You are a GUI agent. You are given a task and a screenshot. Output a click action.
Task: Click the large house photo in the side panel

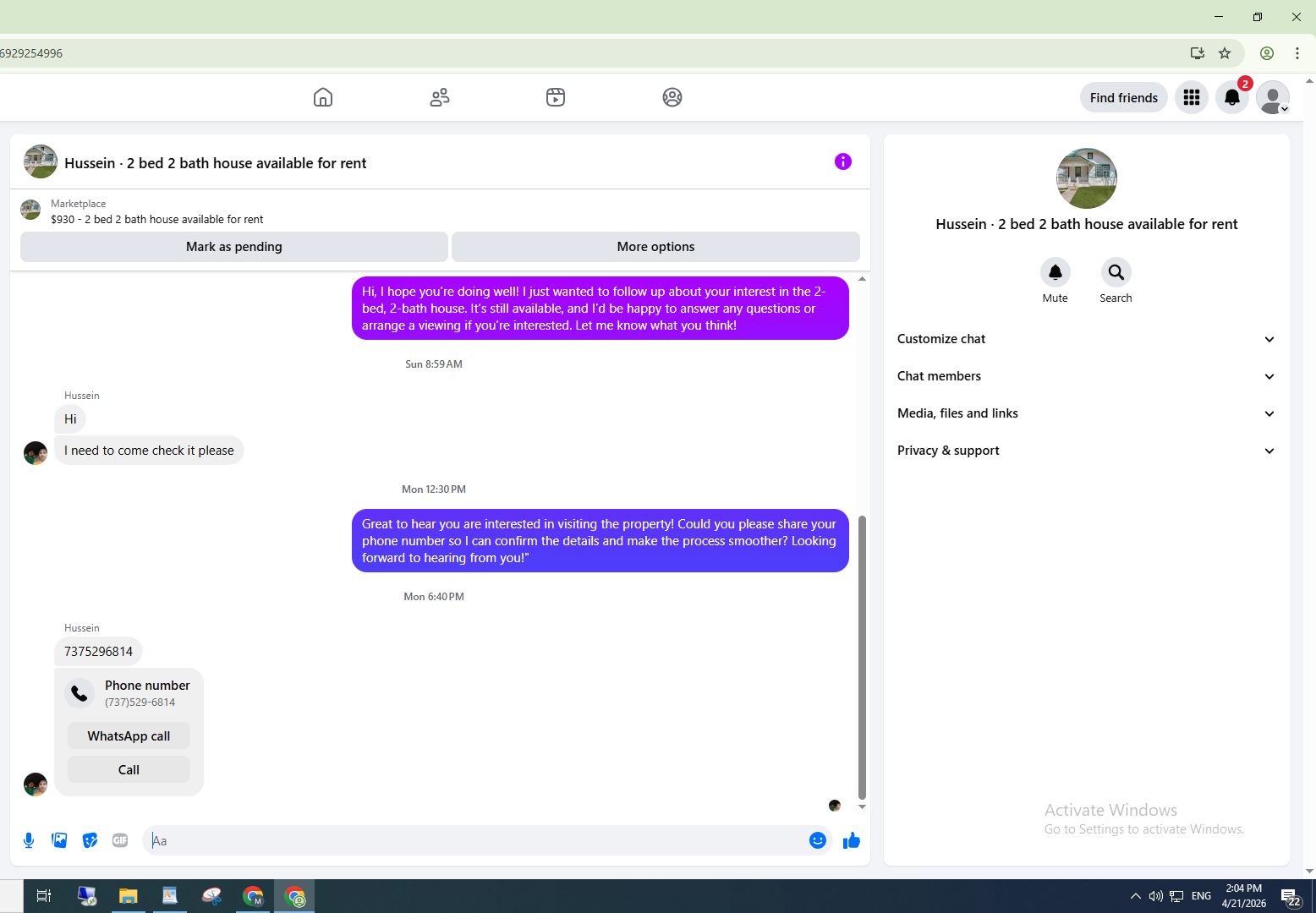(1087, 178)
